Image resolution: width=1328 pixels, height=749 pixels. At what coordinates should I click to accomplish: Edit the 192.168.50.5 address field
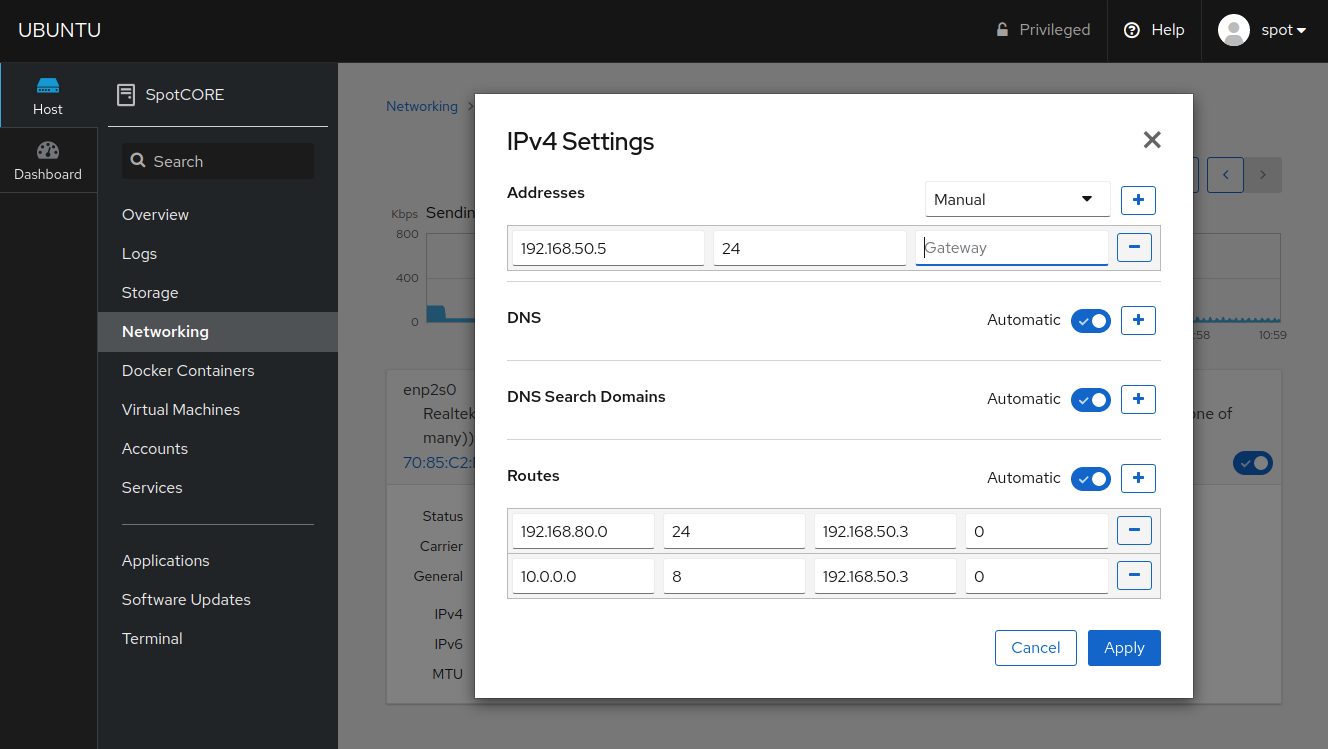coord(608,249)
